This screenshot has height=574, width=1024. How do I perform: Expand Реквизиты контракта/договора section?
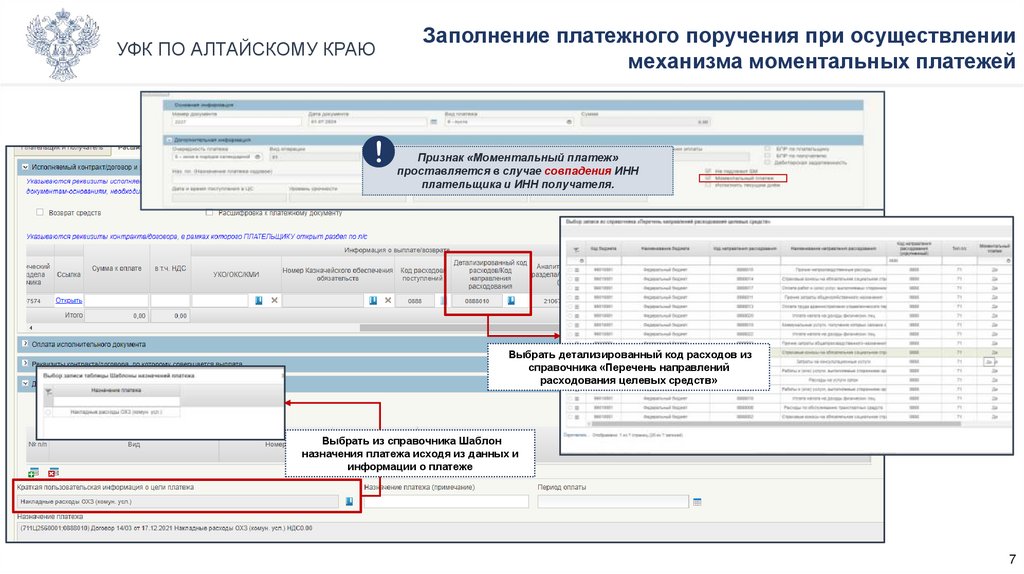pos(25,363)
